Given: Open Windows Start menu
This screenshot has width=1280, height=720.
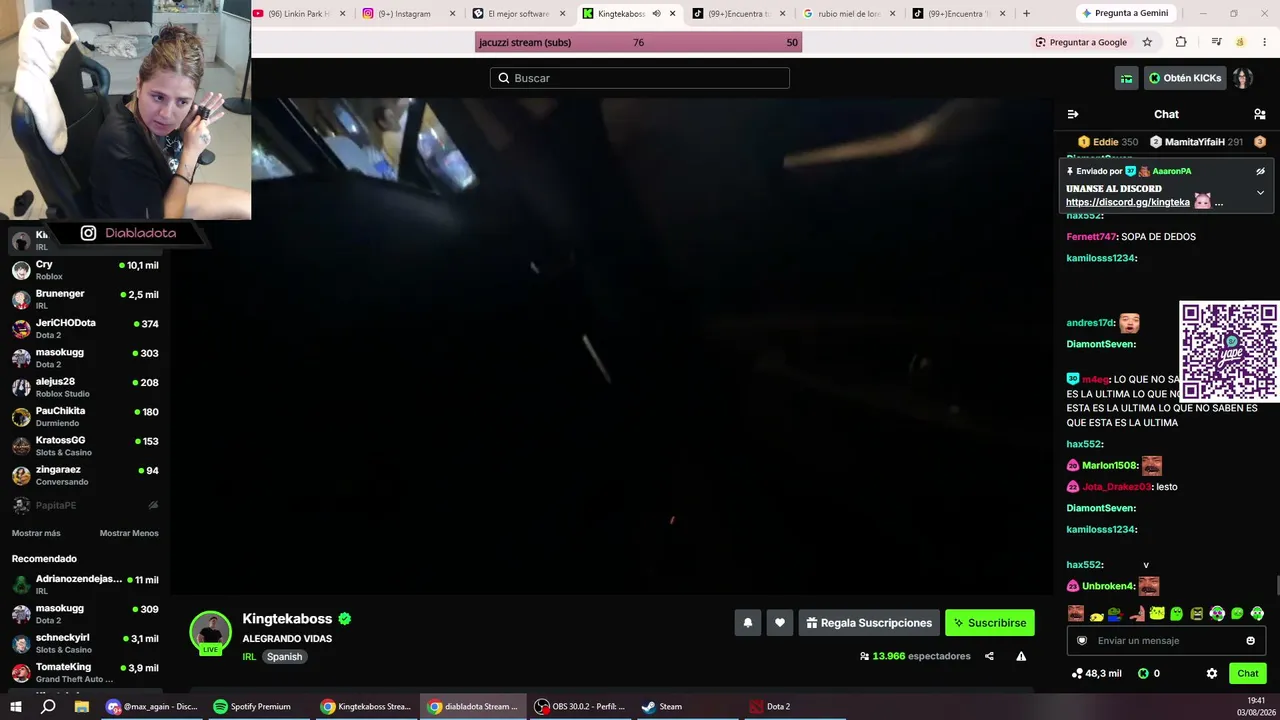Looking at the screenshot, I should click(x=16, y=707).
